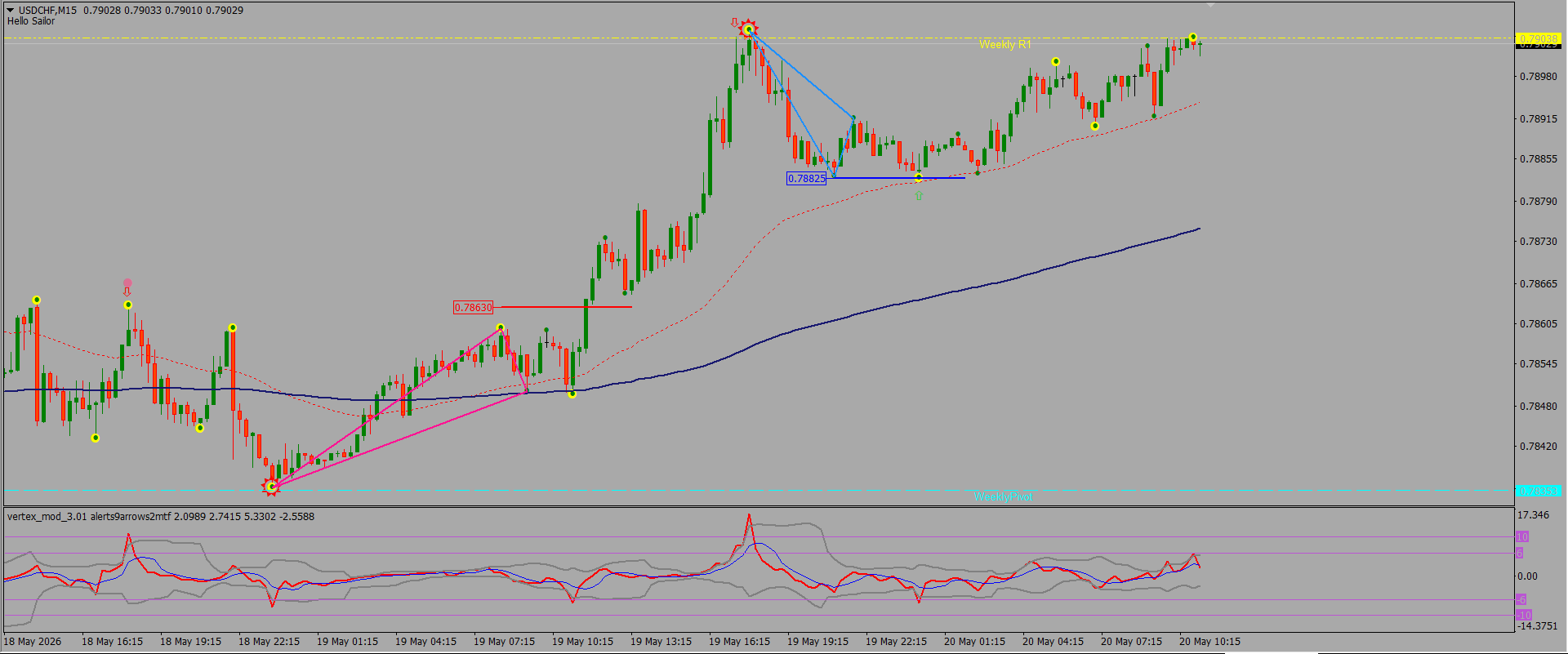Image resolution: width=1568 pixels, height=654 pixels.
Task: Click the small red down arrow beside the chart high
Action: click(734, 23)
